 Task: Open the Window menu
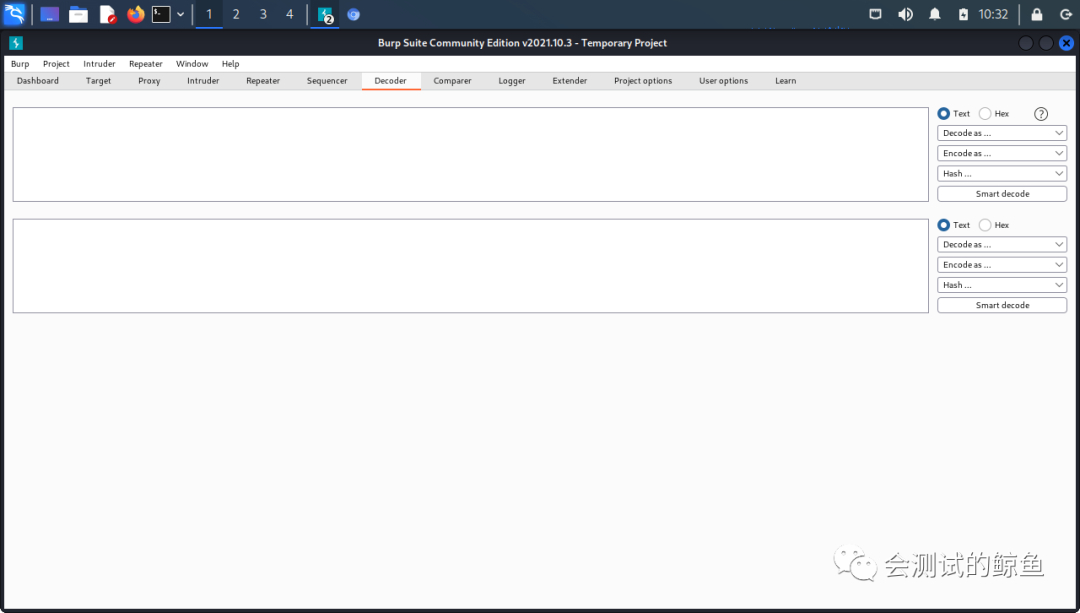(x=192, y=63)
